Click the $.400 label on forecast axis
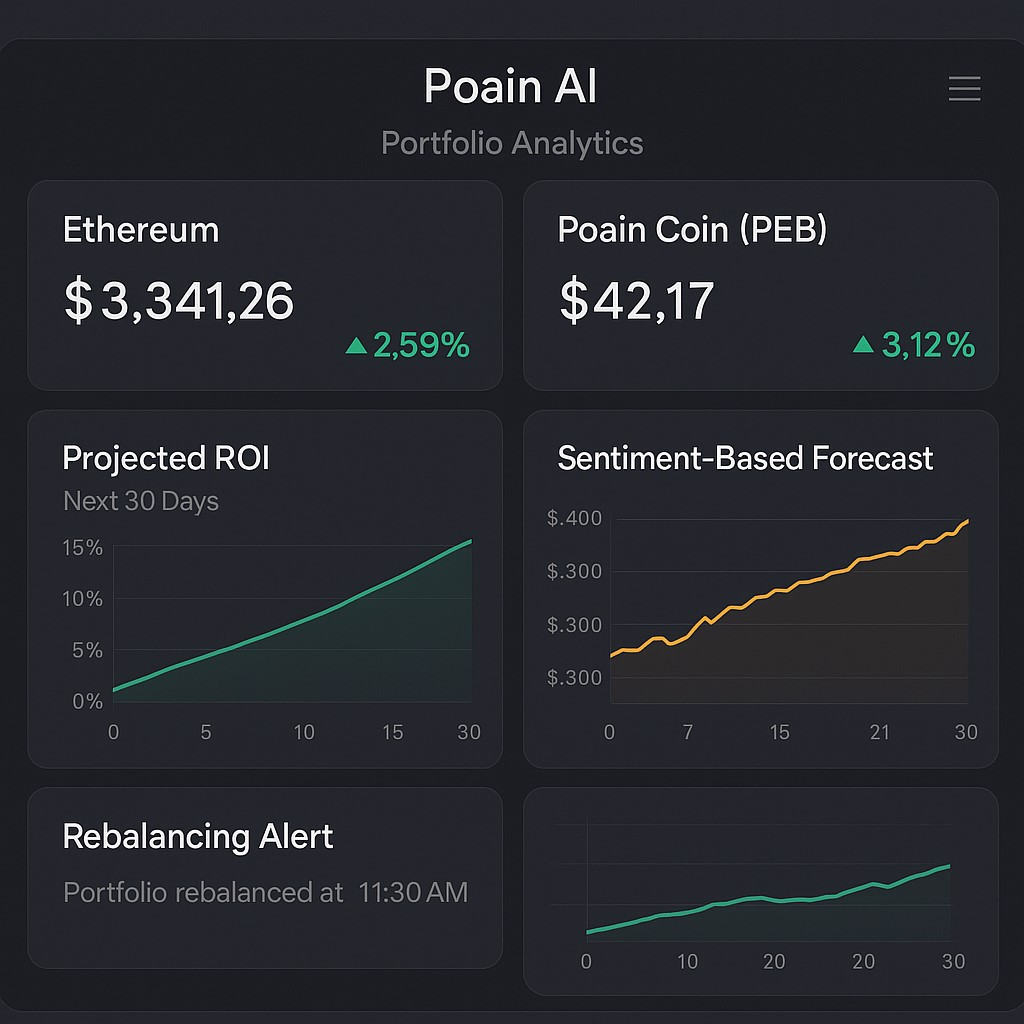The image size is (1024, 1024). (574, 518)
